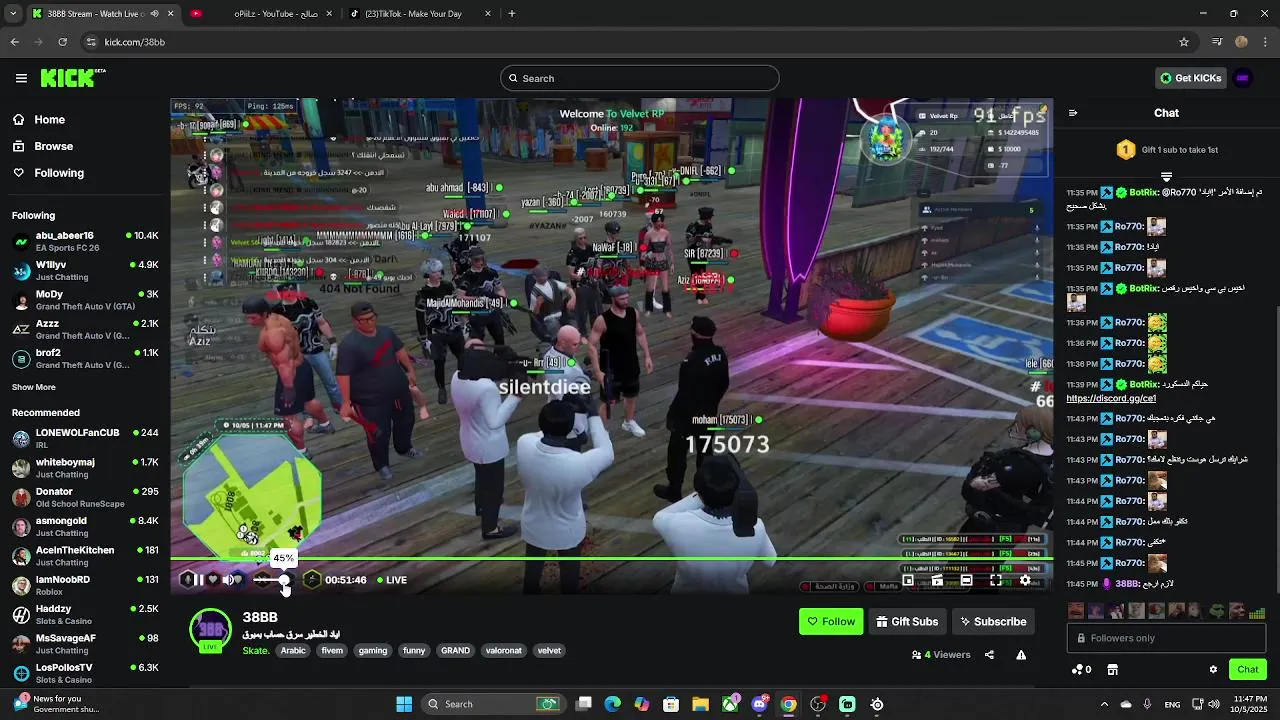Pause the live stream

pyautogui.click(x=197, y=580)
